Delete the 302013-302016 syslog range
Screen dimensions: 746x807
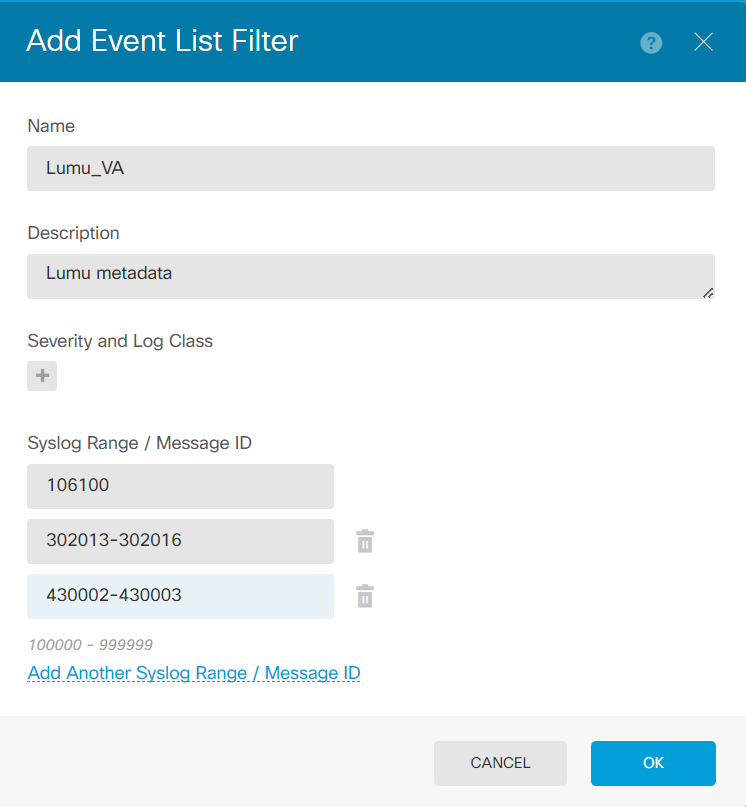pyautogui.click(x=365, y=542)
